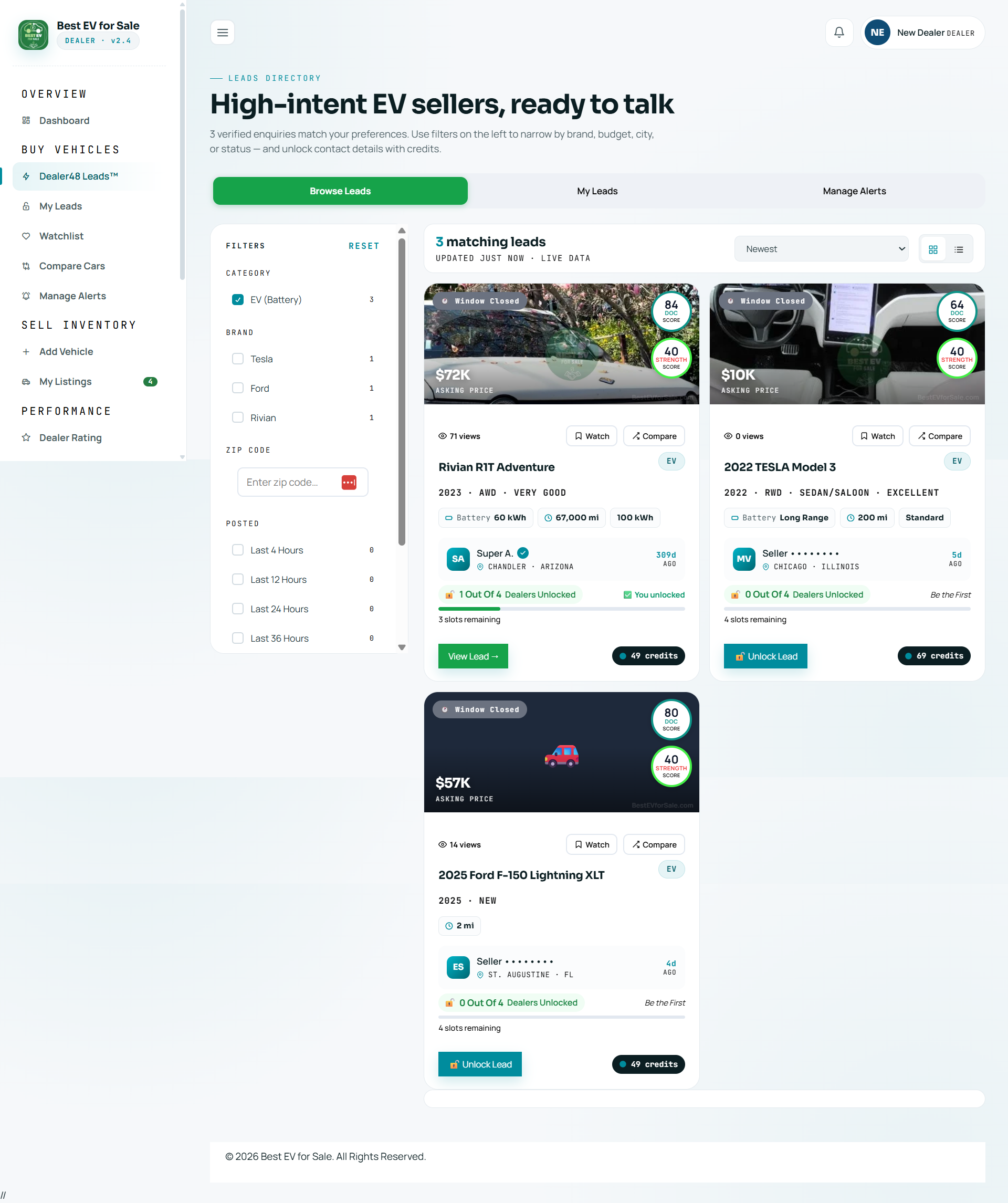The width and height of the screenshot is (1008, 1203).
Task: Click the red icon in zip code field
Action: 349,483
